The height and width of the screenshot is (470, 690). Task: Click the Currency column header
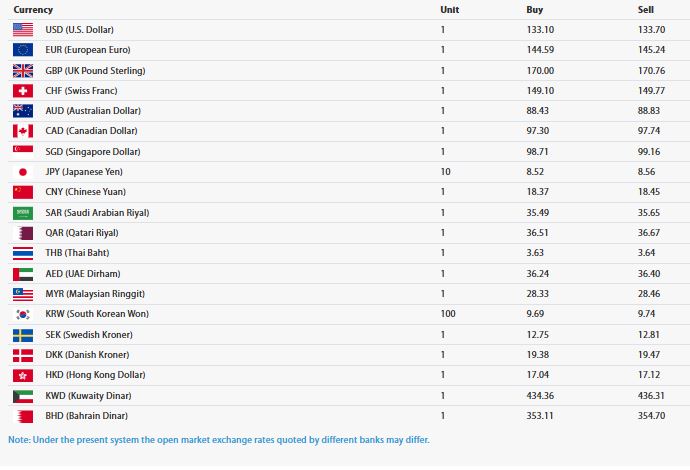33,10
